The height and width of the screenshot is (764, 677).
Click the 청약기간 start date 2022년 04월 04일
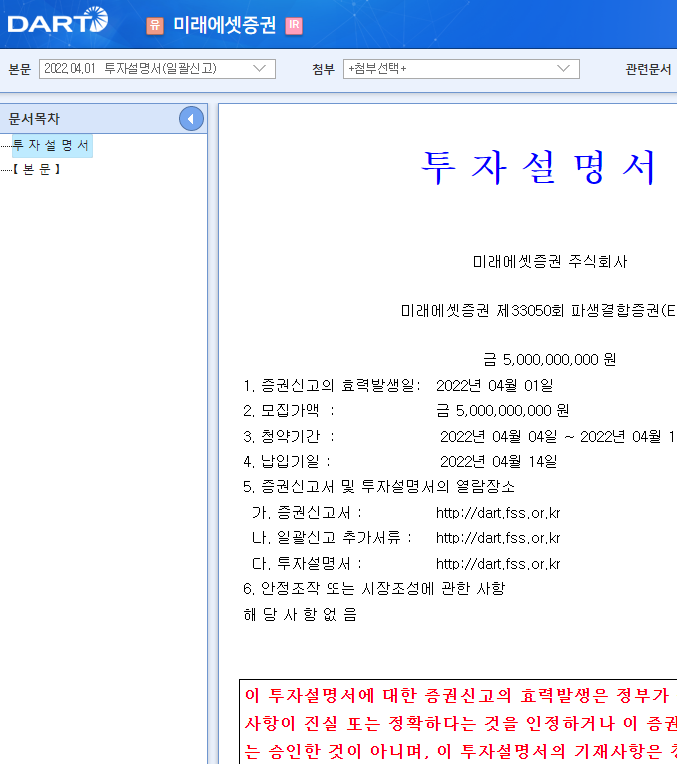[498, 437]
